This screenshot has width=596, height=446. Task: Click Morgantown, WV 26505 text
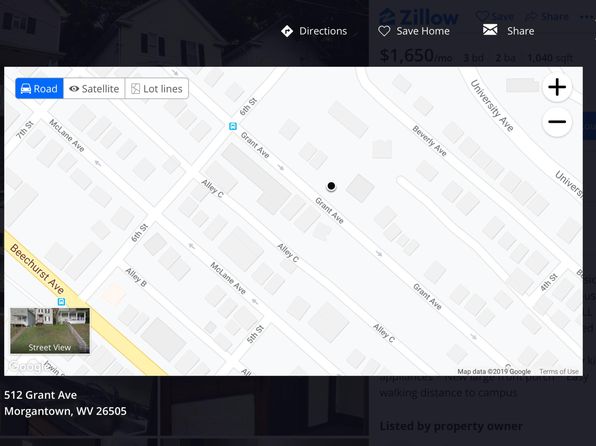[x=65, y=411]
